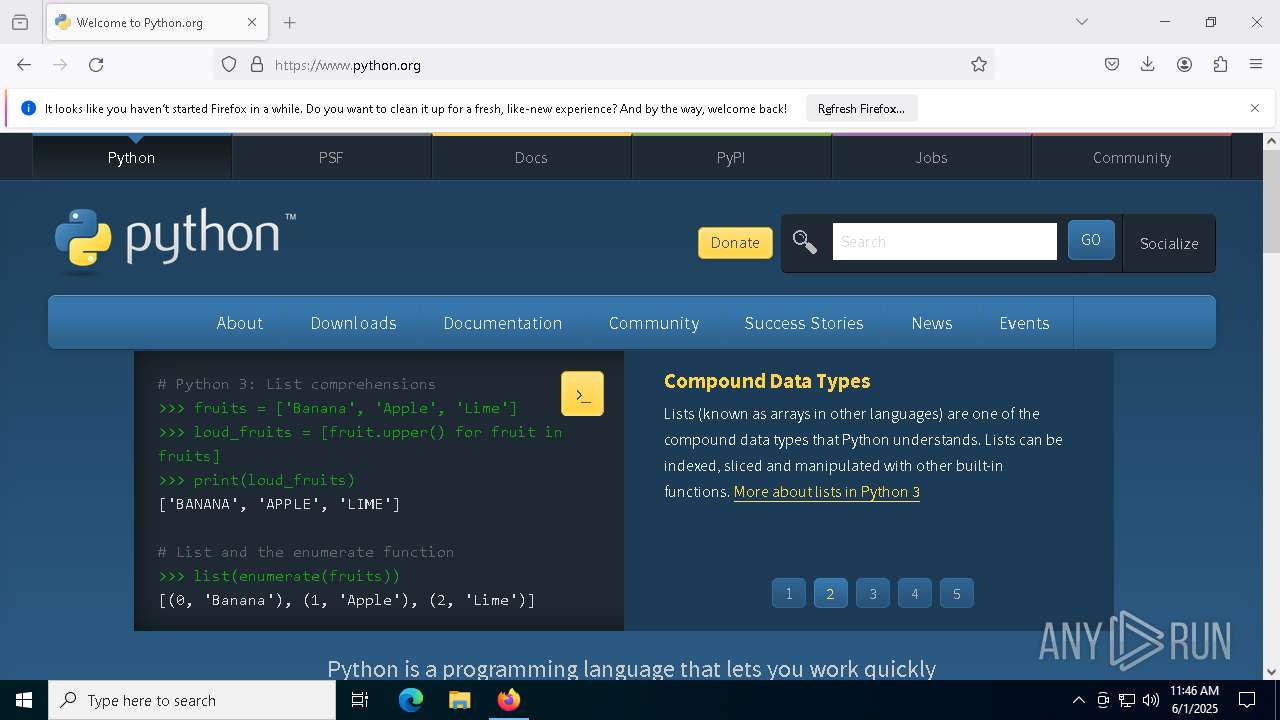Open the Downloads menu
The height and width of the screenshot is (720, 1280).
pos(353,323)
